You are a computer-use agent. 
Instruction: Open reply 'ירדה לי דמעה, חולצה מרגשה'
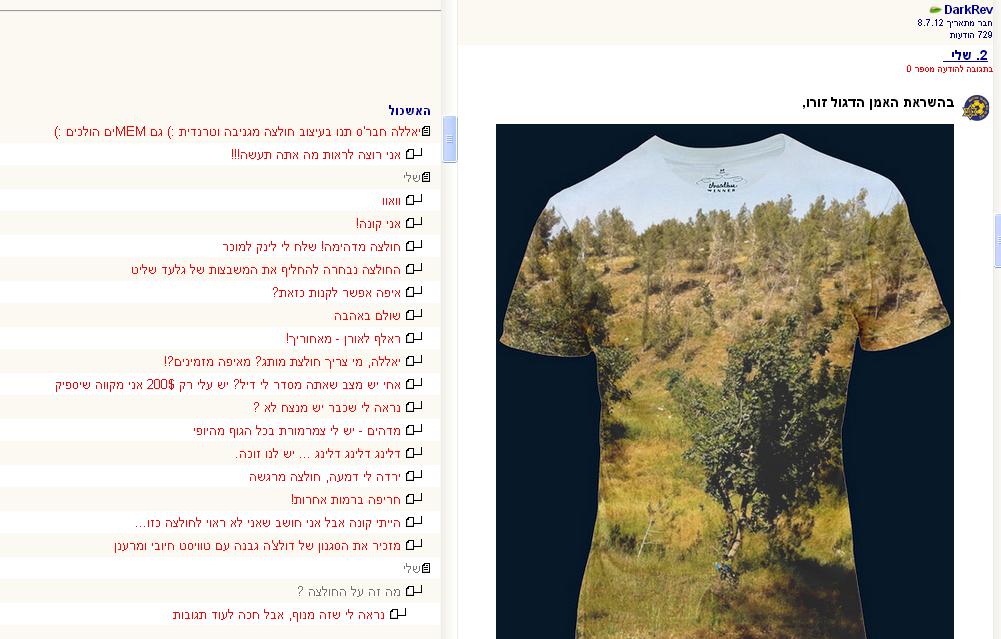[x=325, y=476]
